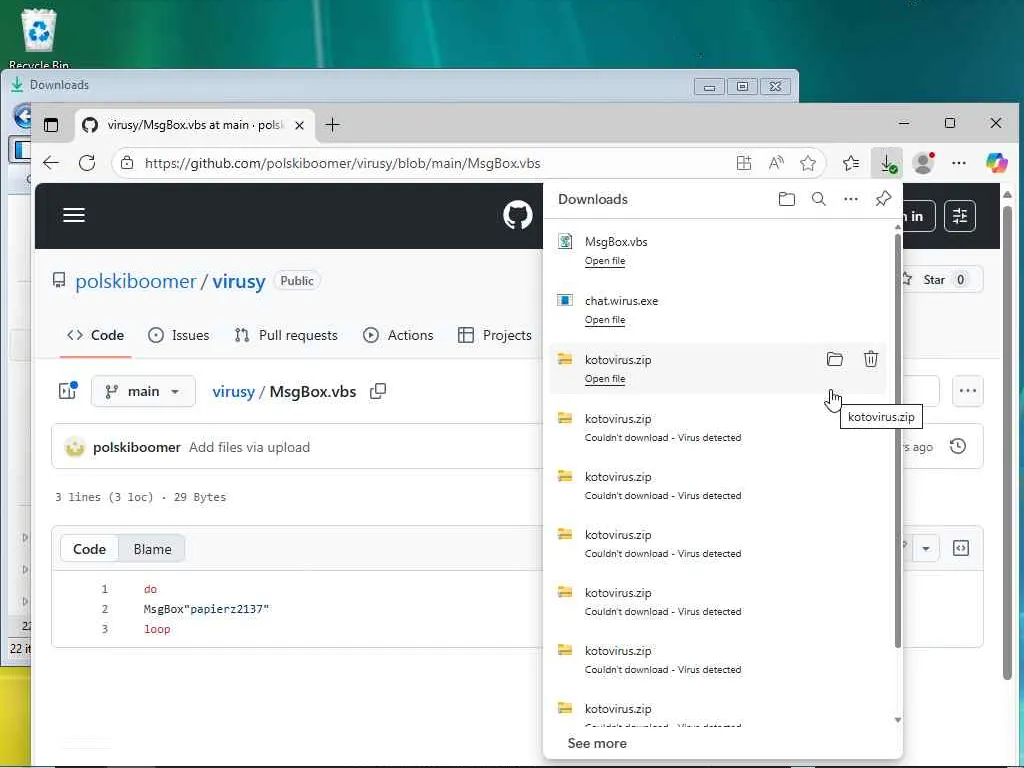Star the virusy repository
1024x768 pixels.
pos(934,280)
